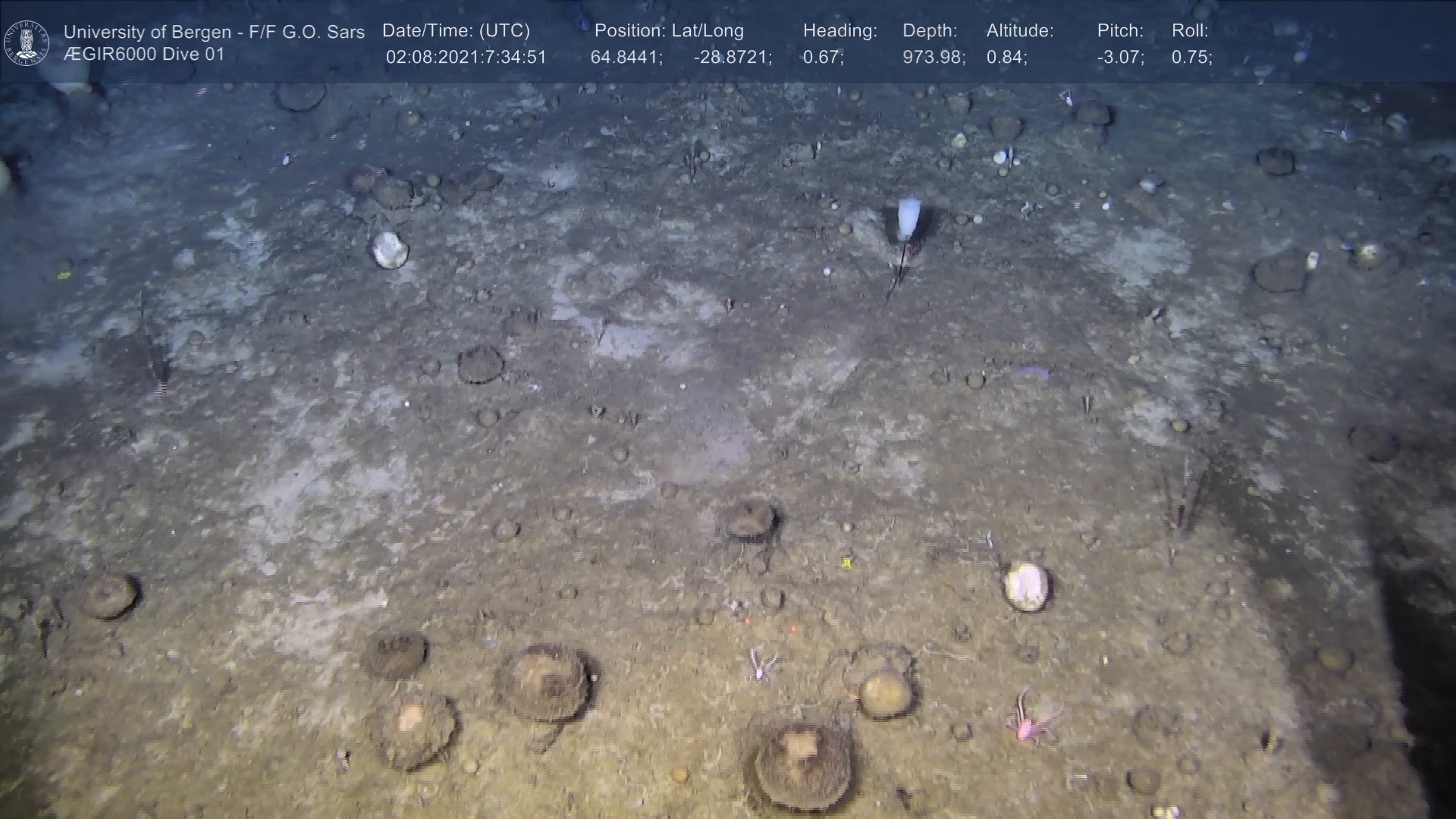Select the latitude value 64.8441
The height and width of the screenshot is (819, 1456).
[626, 58]
